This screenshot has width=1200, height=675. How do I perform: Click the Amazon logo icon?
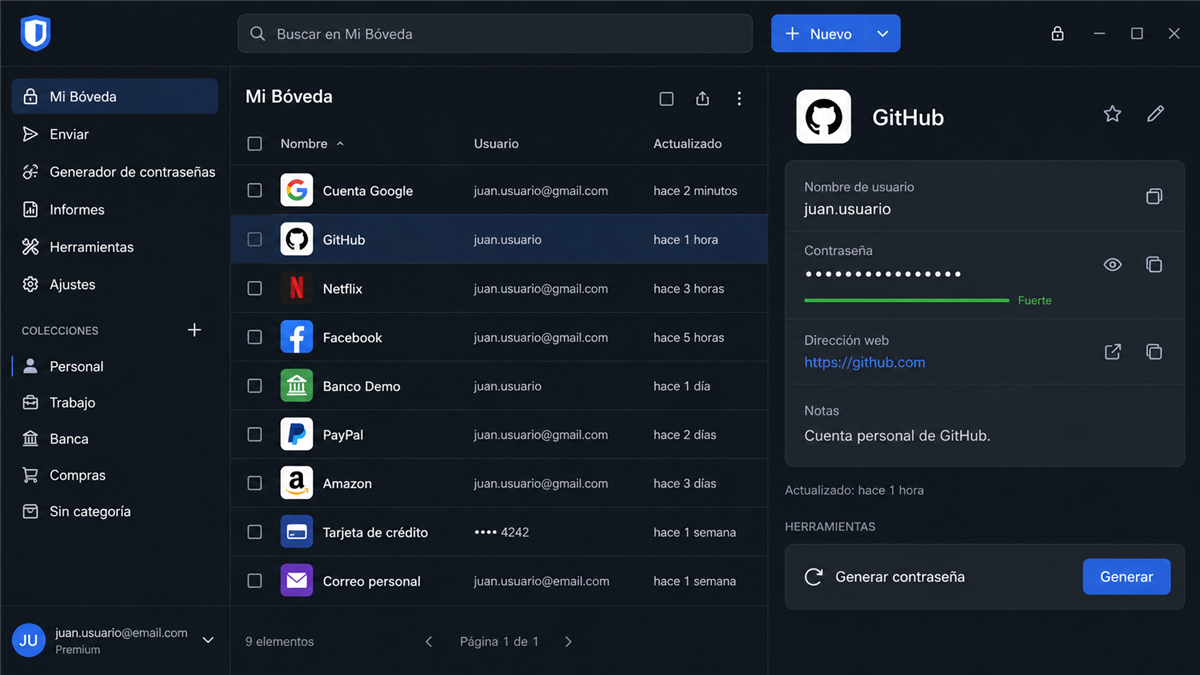point(296,483)
